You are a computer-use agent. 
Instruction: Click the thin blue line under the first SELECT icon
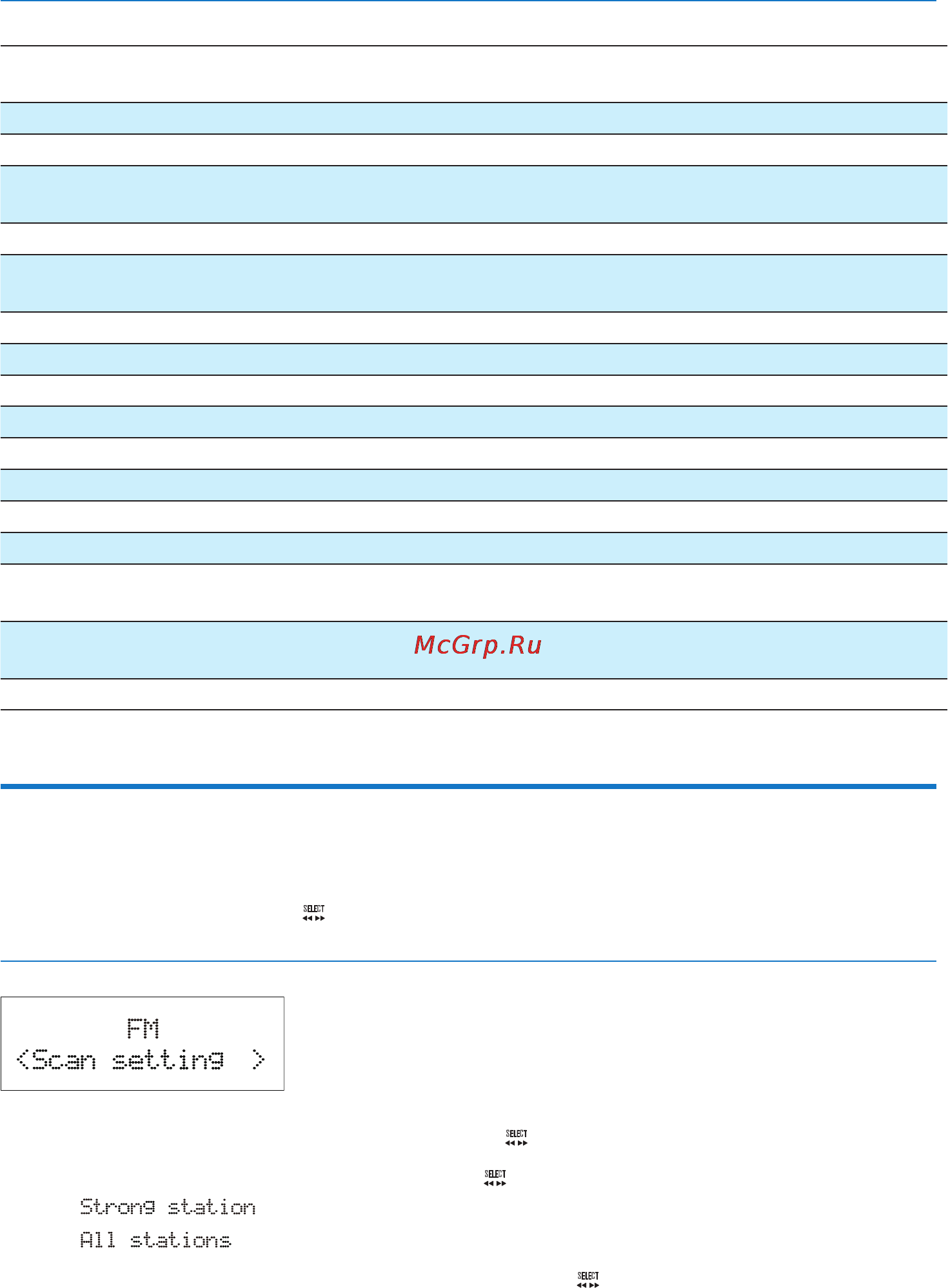tap(468, 961)
